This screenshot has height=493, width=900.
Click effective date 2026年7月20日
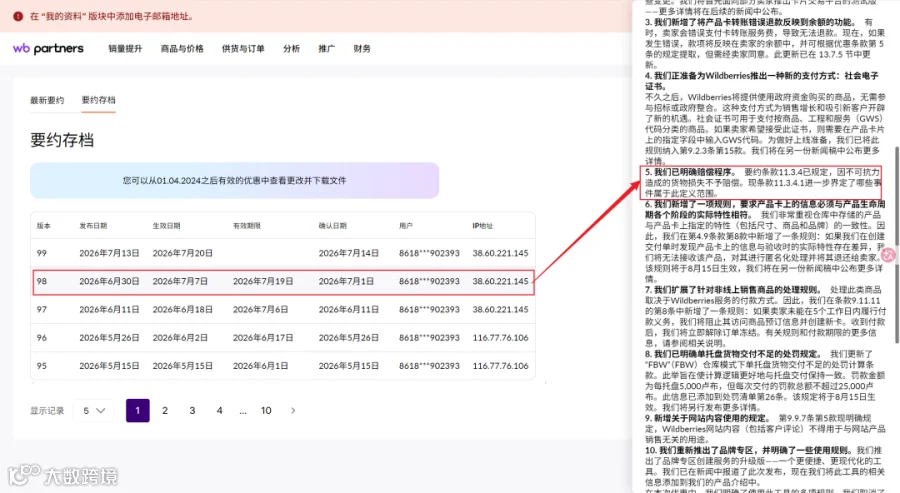pos(183,253)
